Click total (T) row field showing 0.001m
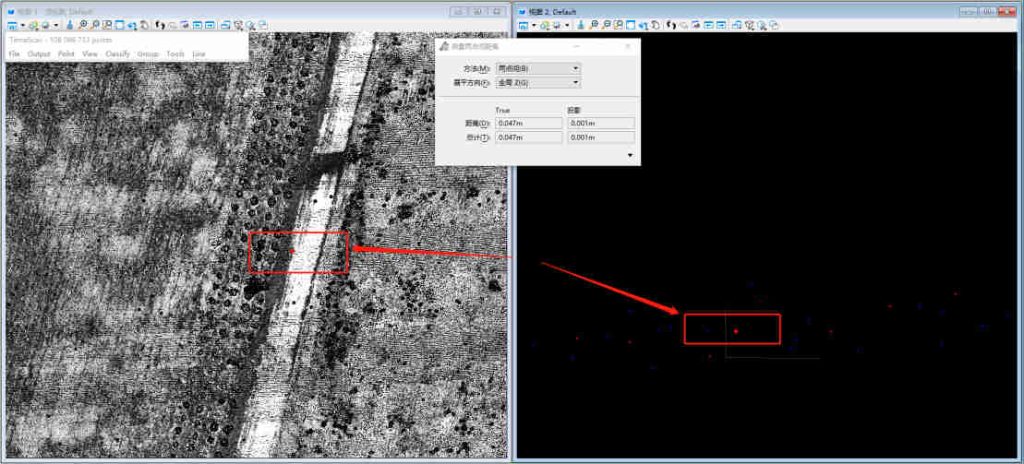1024x464 pixels. 601,137
